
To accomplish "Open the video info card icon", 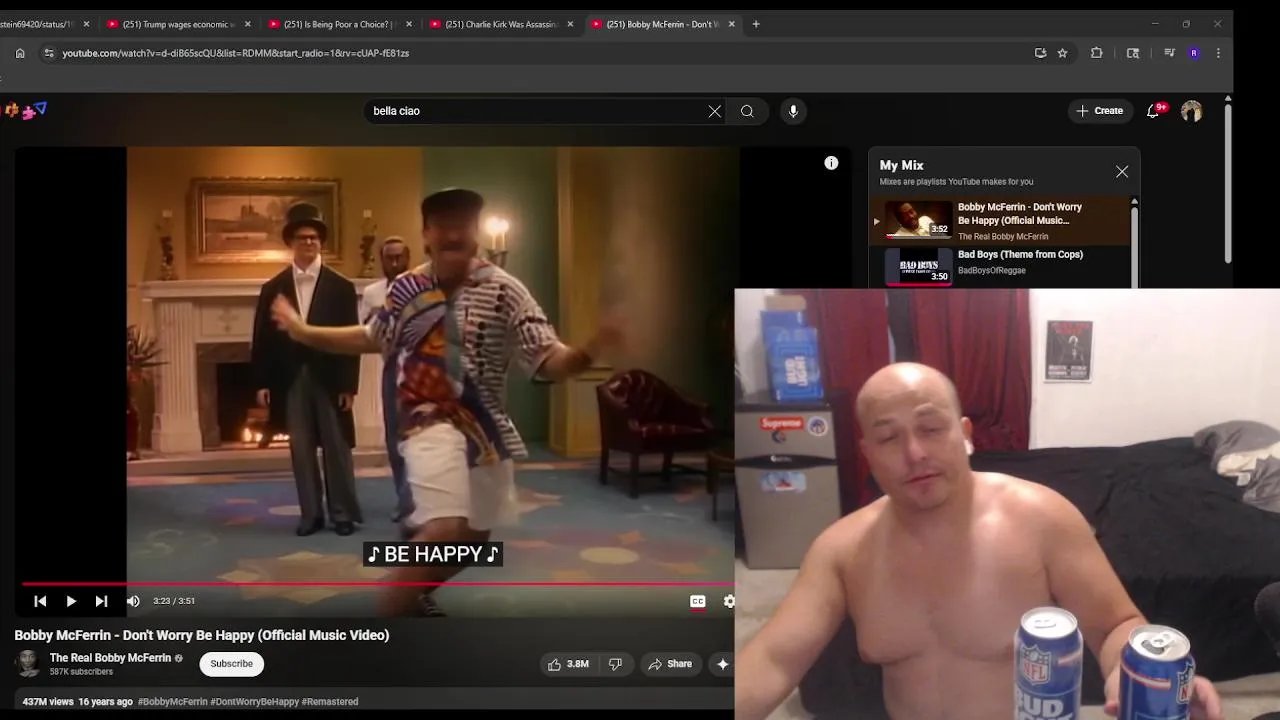I will pos(831,163).
